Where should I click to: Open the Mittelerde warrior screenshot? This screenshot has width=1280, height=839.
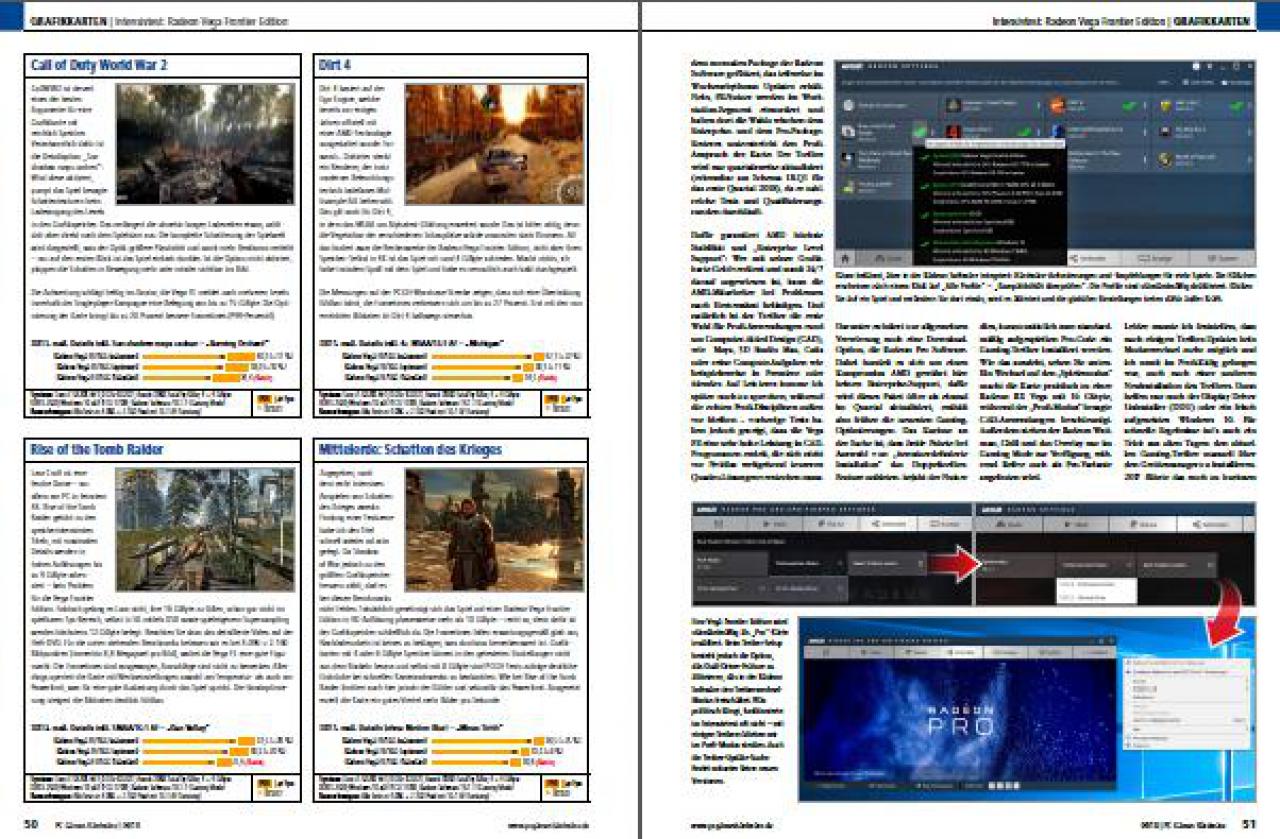pyautogui.click(x=495, y=529)
